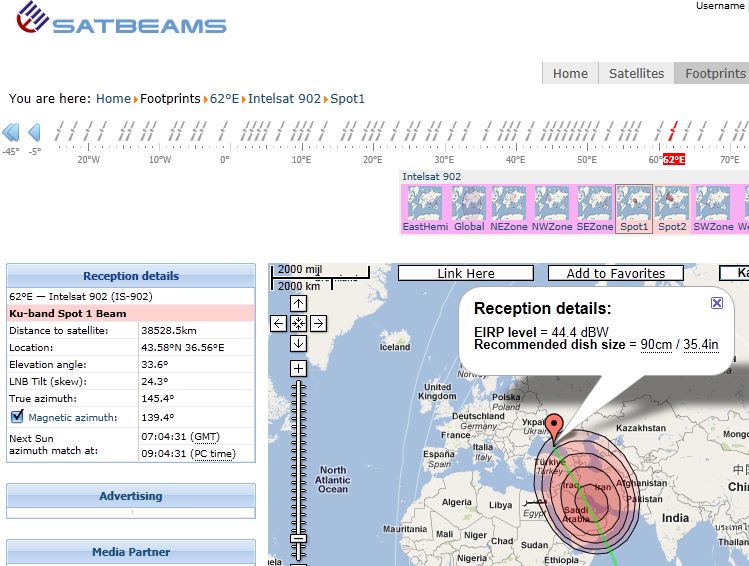The image size is (749, 566).
Task: Click the map zoom slider handle
Action: (x=299, y=538)
